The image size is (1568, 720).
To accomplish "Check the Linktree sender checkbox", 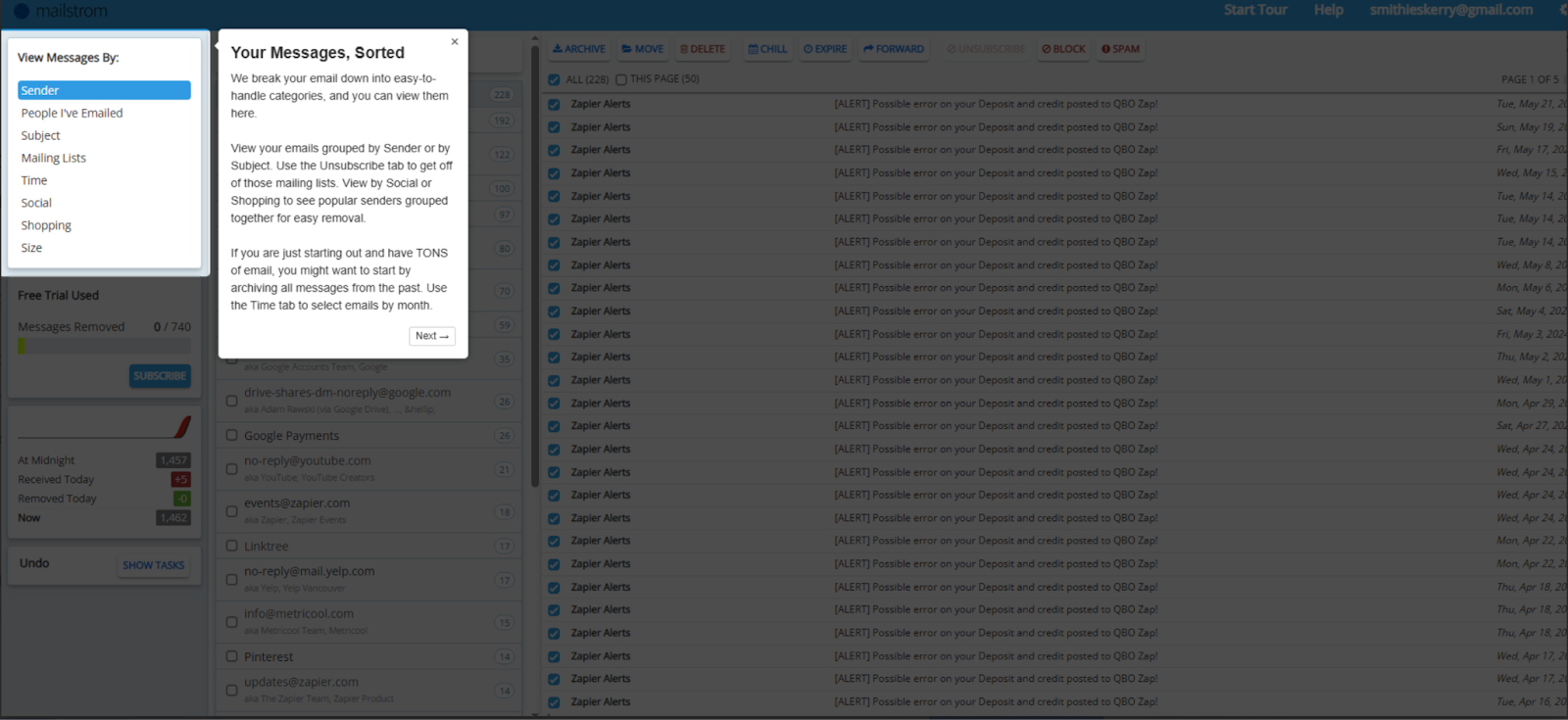I will point(232,547).
